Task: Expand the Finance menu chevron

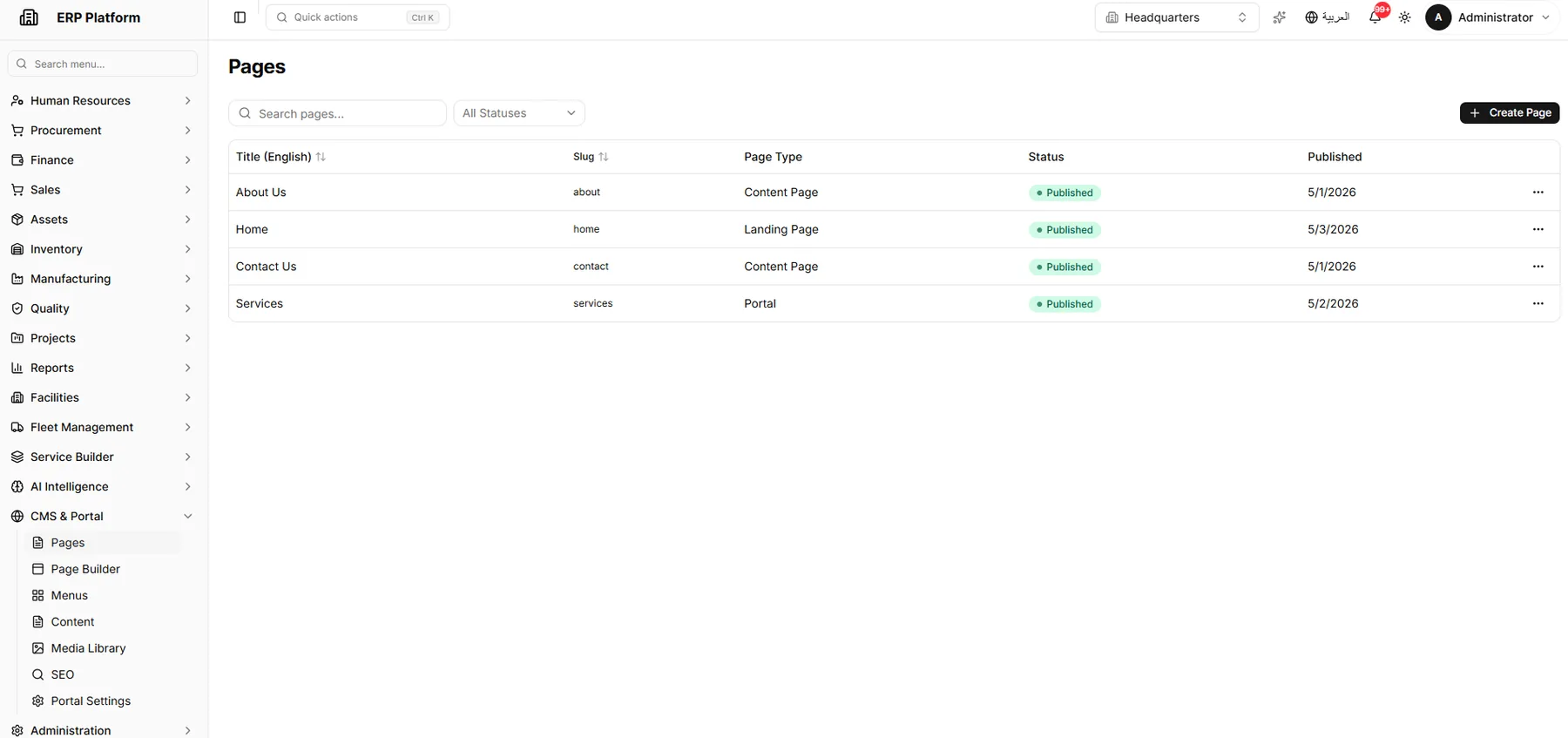Action: [x=187, y=160]
